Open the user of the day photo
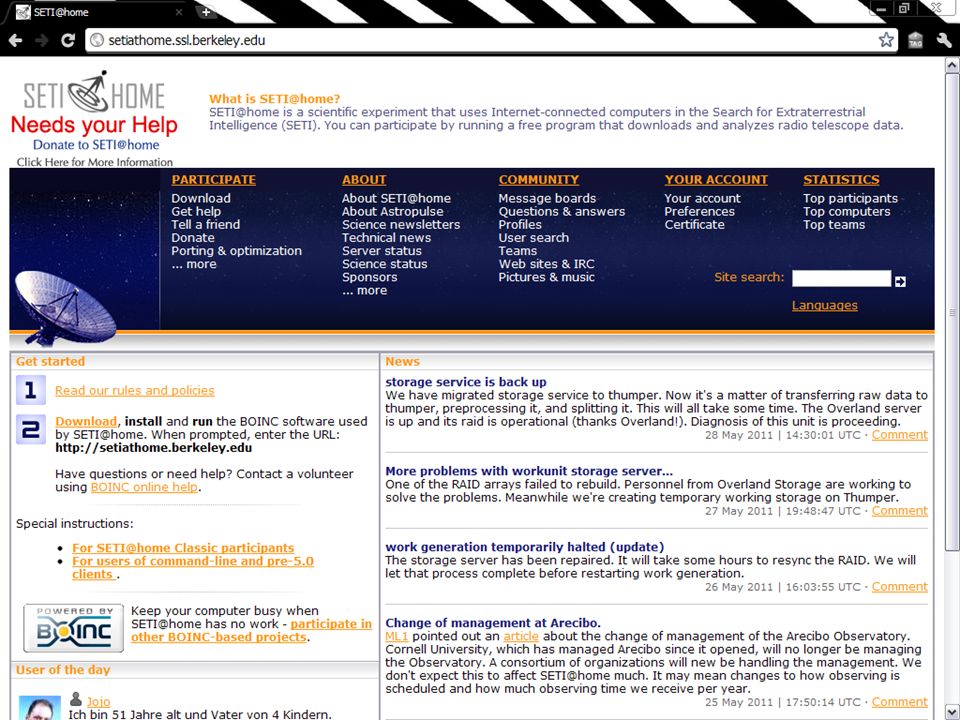Image resolution: width=960 pixels, height=720 pixels. 40,708
